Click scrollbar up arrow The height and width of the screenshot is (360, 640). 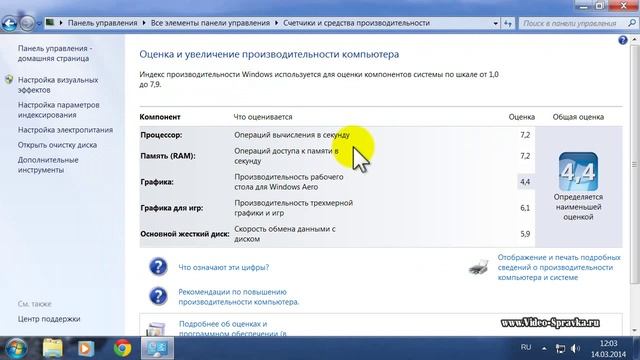(634, 40)
